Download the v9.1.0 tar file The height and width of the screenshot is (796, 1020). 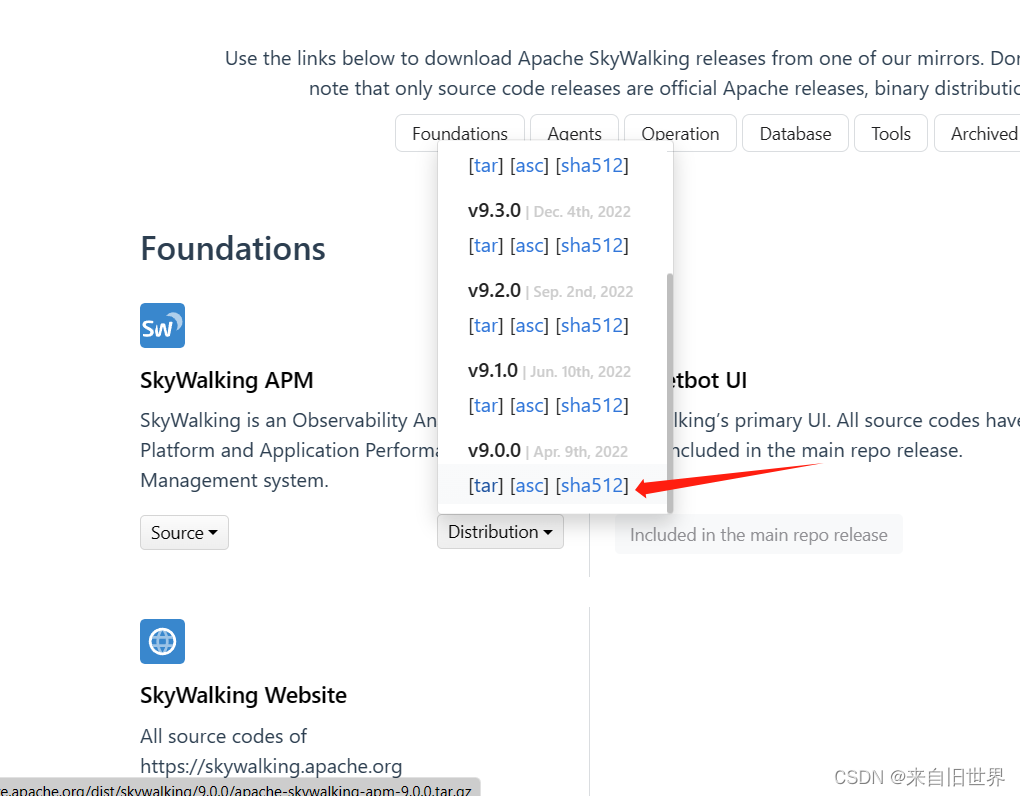[486, 405]
